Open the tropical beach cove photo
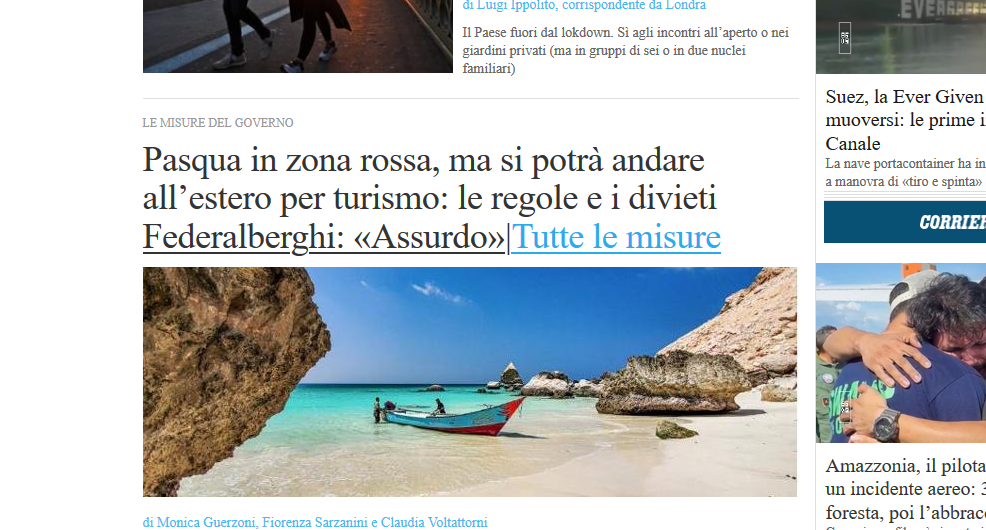 pos(470,382)
